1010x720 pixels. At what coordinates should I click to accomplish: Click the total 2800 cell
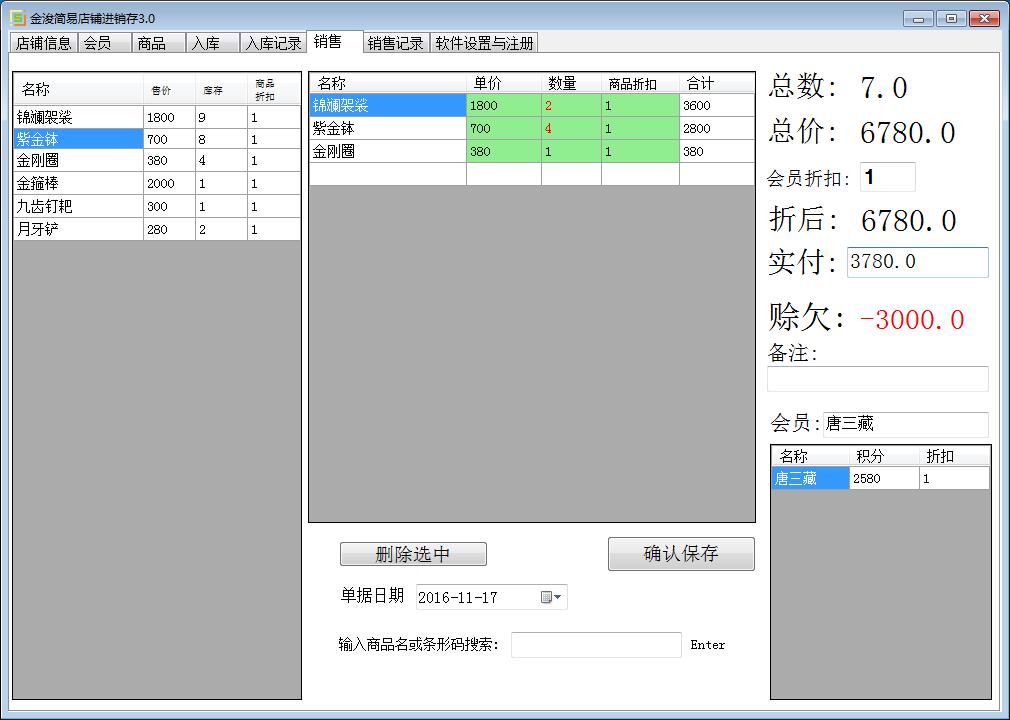pyautogui.click(x=716, y=128)
